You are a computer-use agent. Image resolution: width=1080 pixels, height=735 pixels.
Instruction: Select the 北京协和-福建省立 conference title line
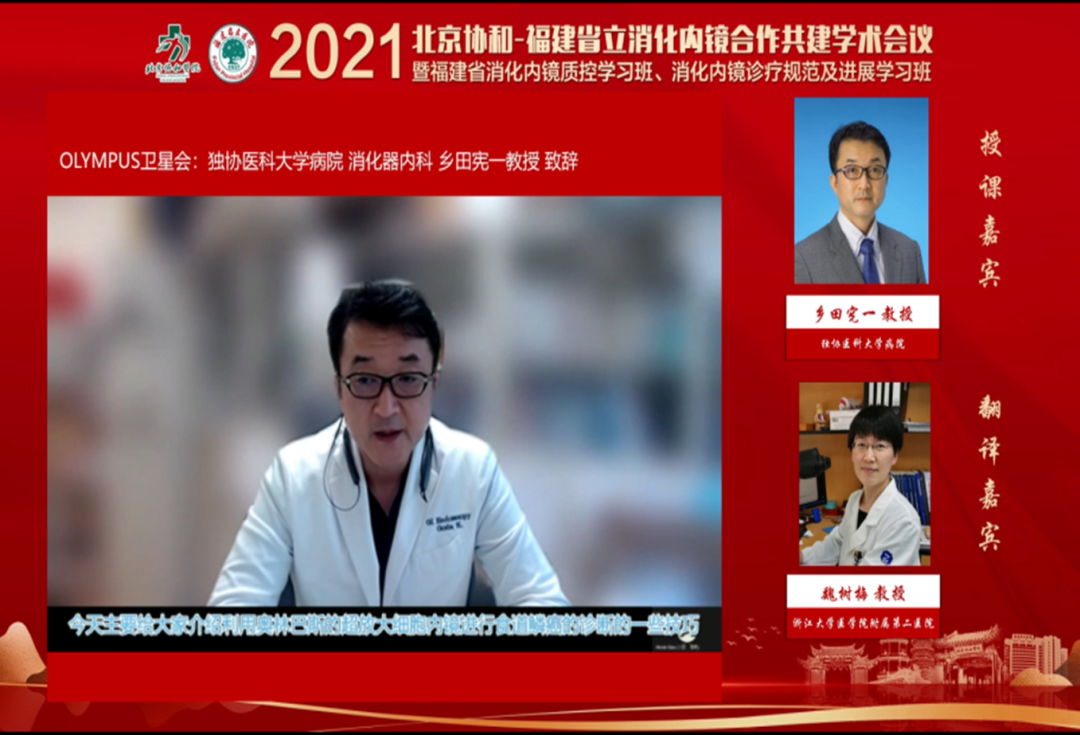coord(672,38)
